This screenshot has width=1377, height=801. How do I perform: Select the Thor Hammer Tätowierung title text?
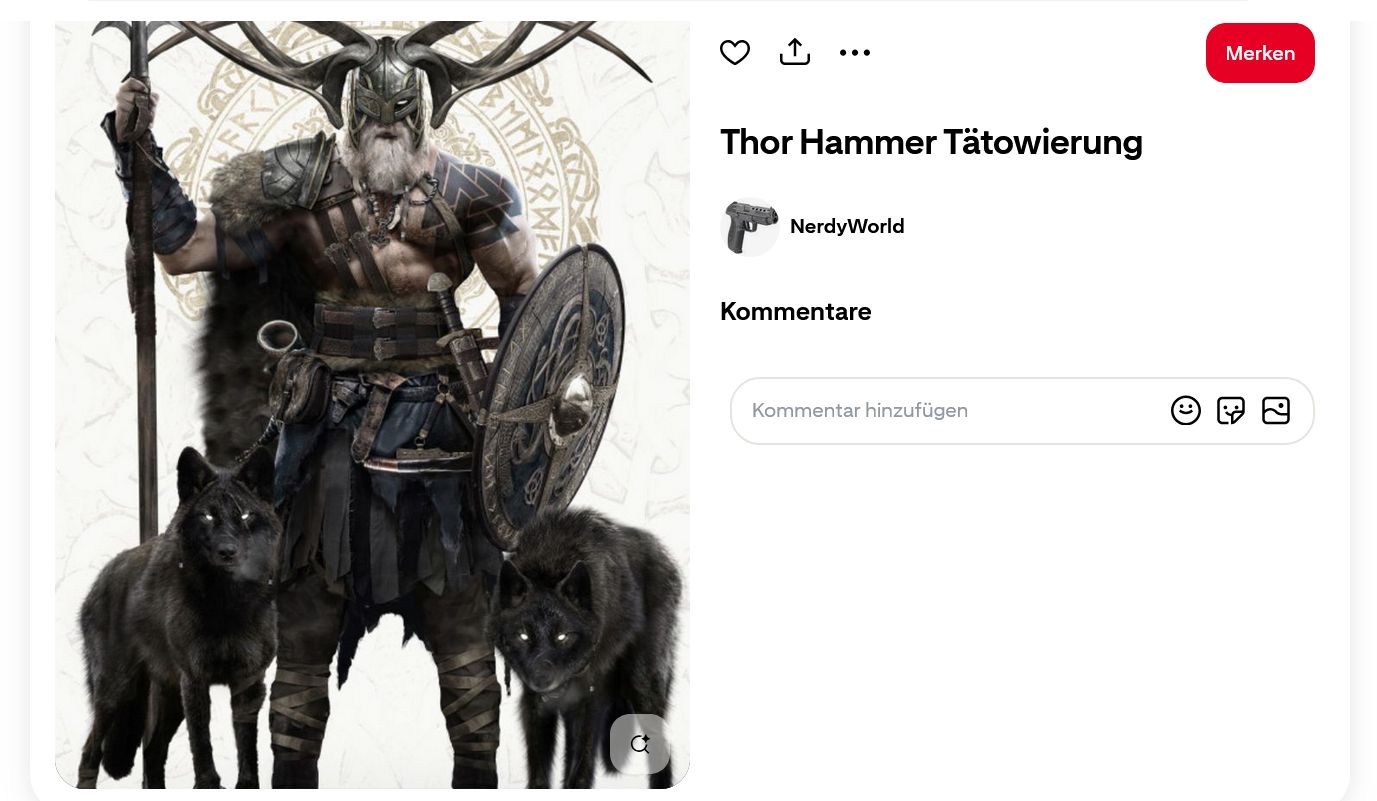click(x=931, y=142)
